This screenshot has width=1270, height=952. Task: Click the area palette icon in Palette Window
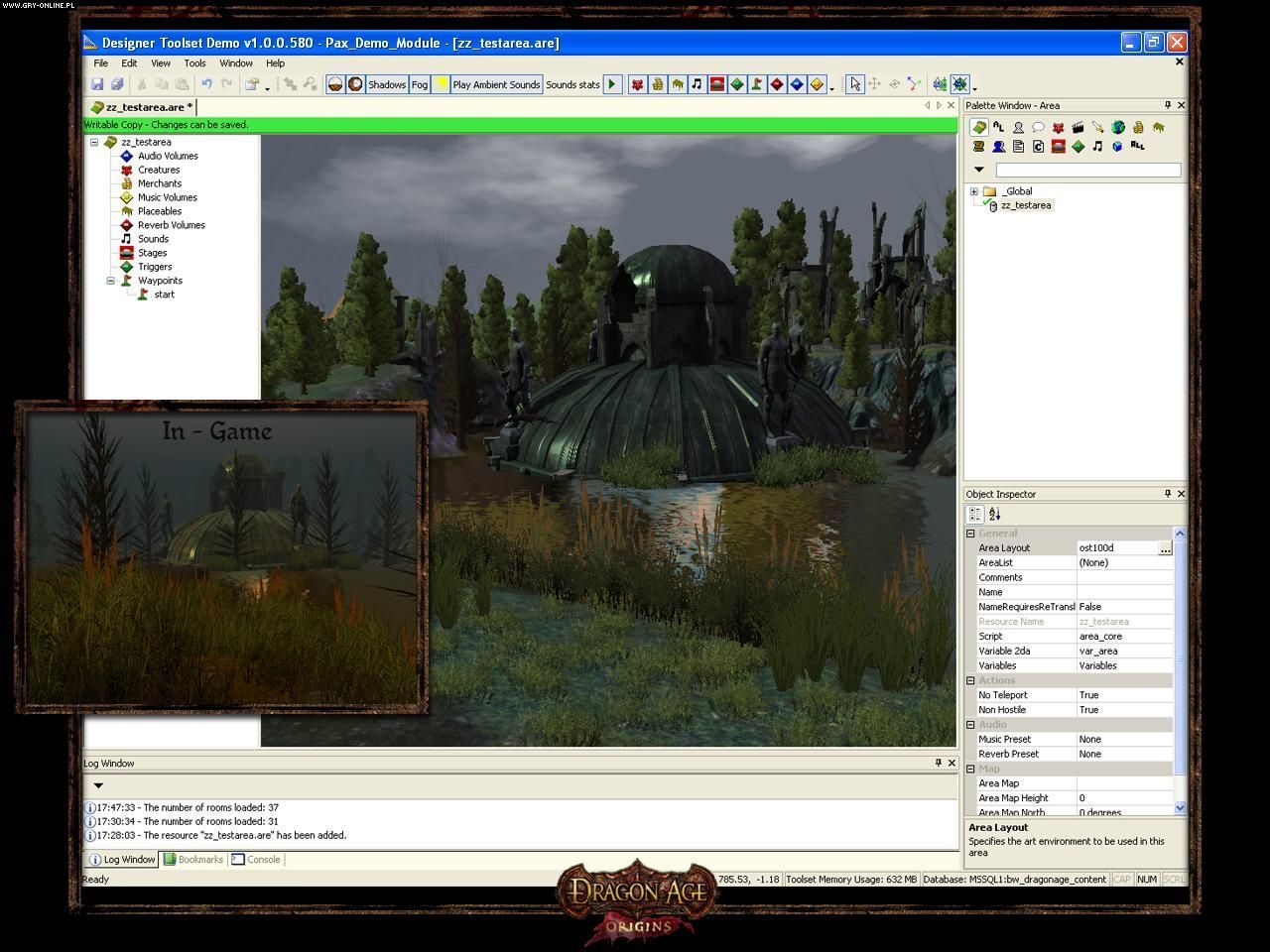click(x=978, y=127)
